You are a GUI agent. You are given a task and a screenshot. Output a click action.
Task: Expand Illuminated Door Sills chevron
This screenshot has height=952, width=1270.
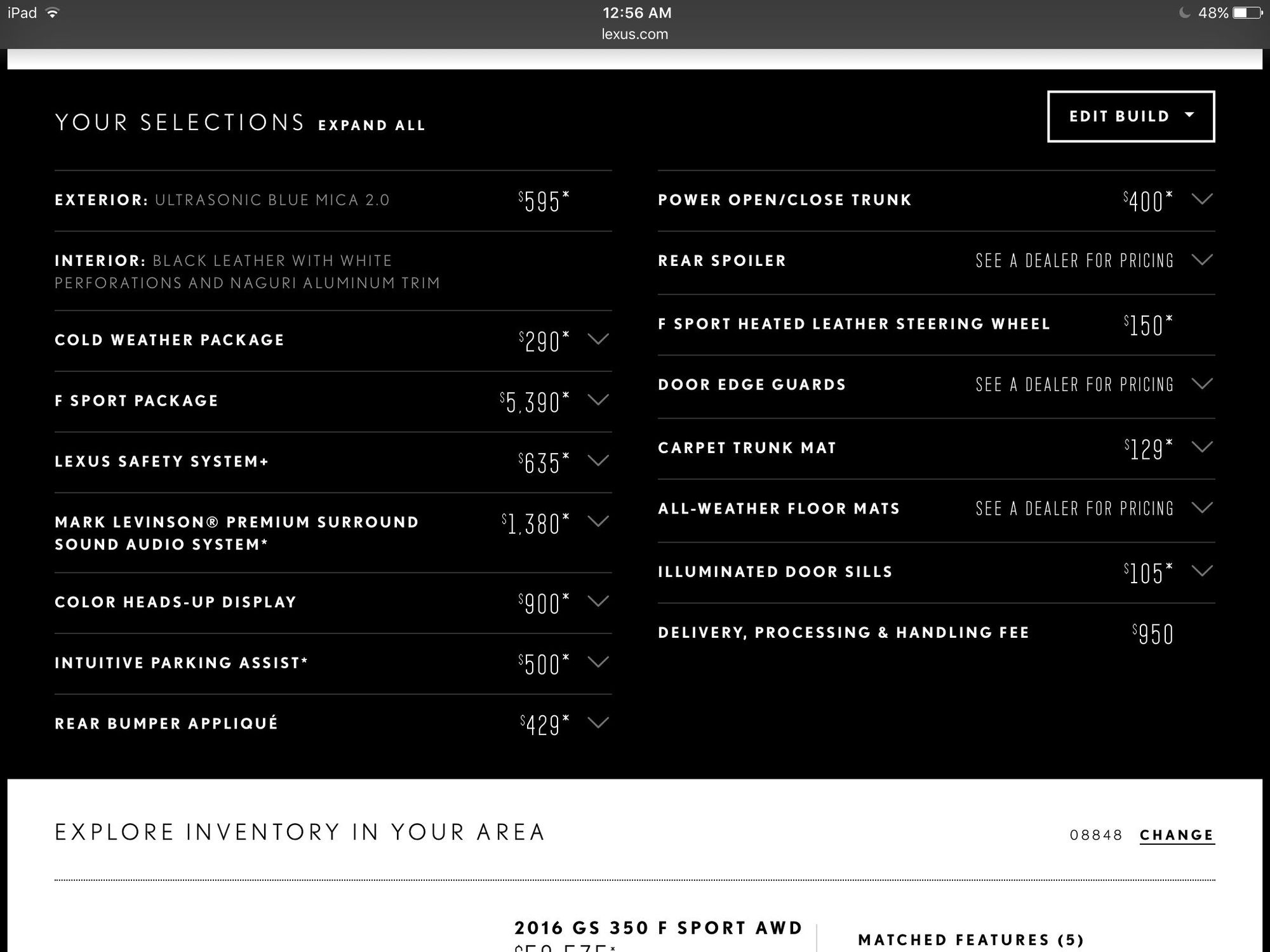[1202, 571]
